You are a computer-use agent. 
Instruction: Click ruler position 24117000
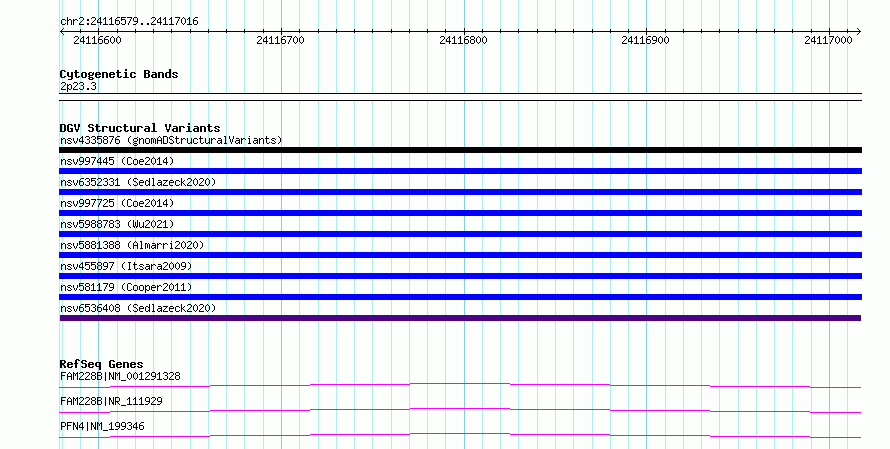point(828,40)
